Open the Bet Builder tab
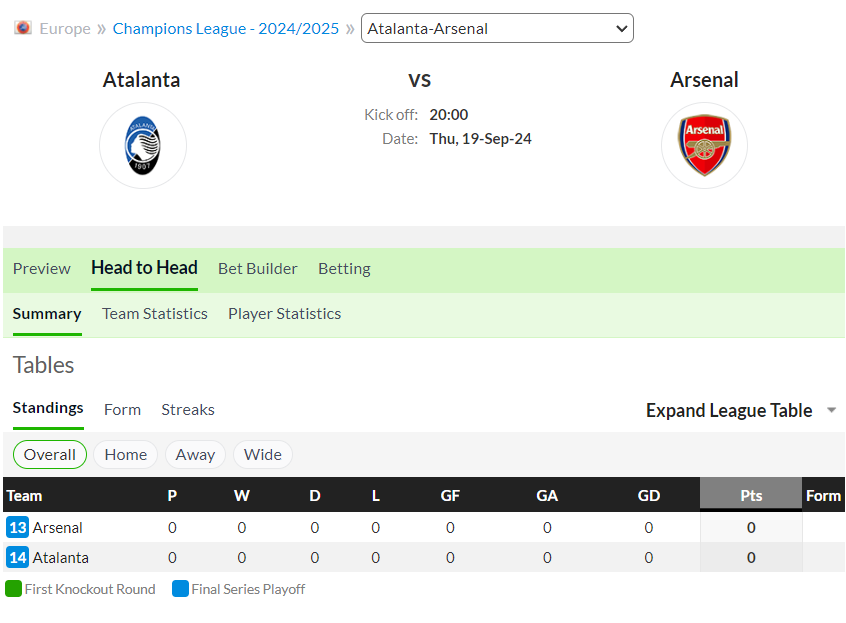This screenshot has width=846, height=623. pyautogui.click(x=257, y=269)
